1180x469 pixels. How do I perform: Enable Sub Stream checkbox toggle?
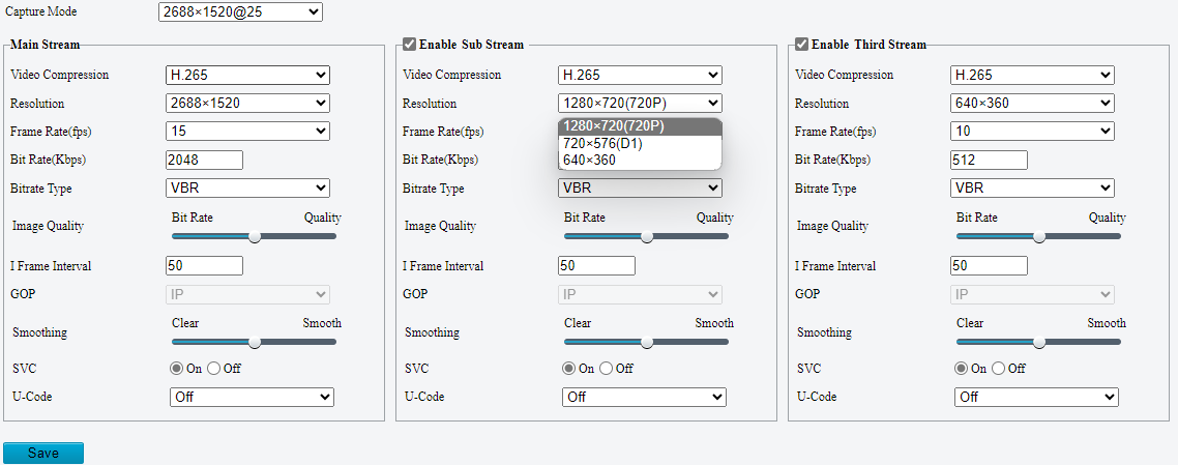coord(410,45)
